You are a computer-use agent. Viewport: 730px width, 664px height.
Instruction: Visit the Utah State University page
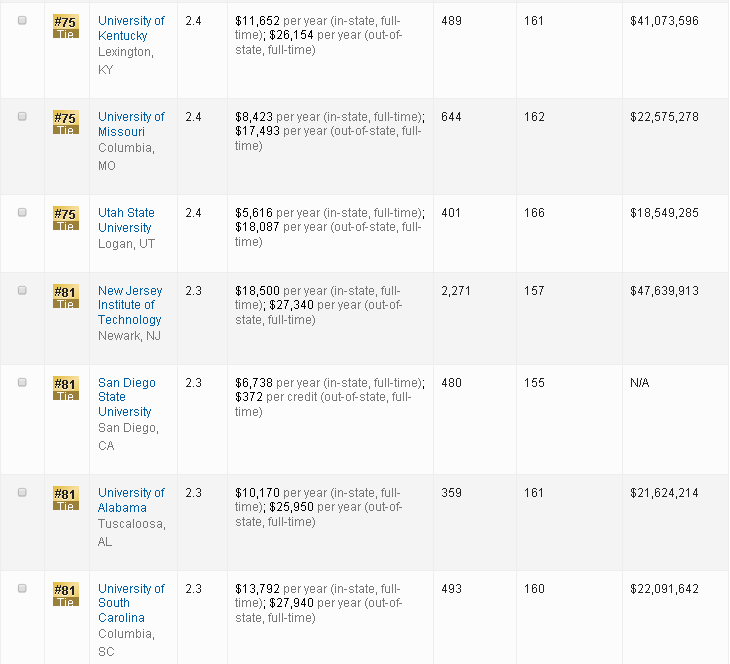coord(126,220)
